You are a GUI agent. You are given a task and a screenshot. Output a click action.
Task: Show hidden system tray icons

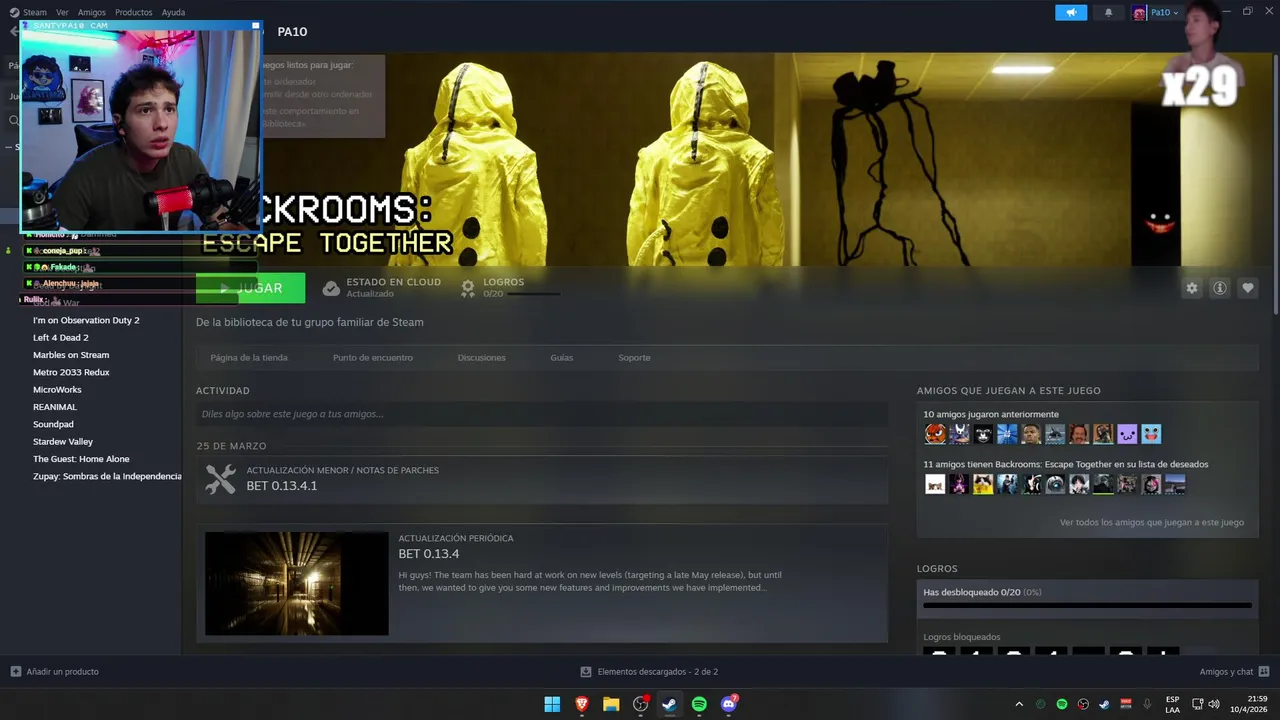pyautogui.click(x=1019, y=704)
